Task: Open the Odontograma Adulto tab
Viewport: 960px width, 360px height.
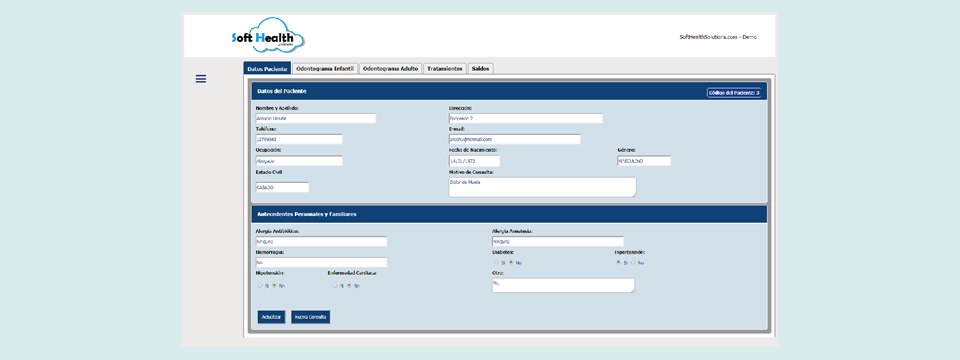Action: point(390,69)
